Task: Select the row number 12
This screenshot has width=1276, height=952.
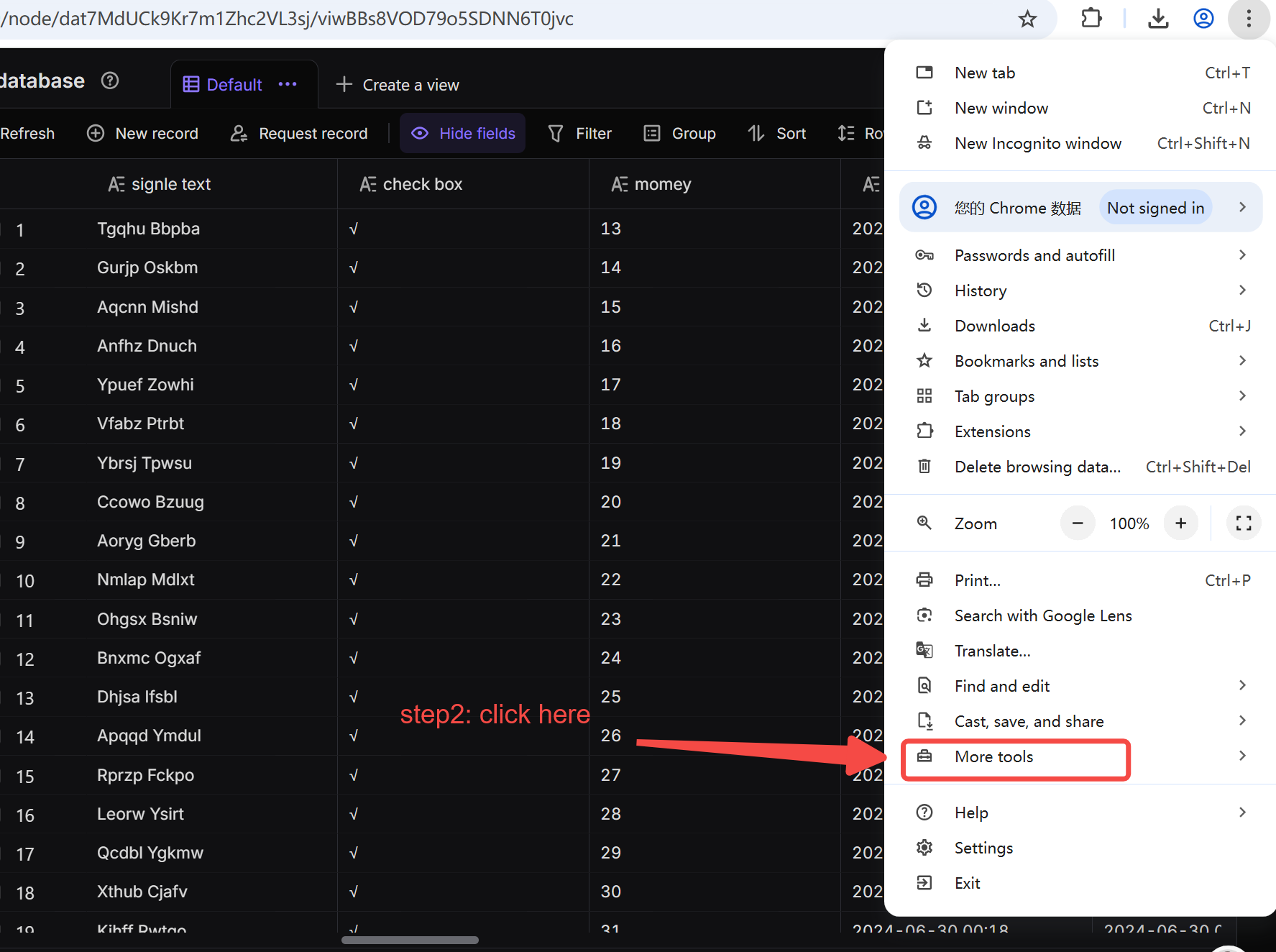Action: (x=25, y=659)
